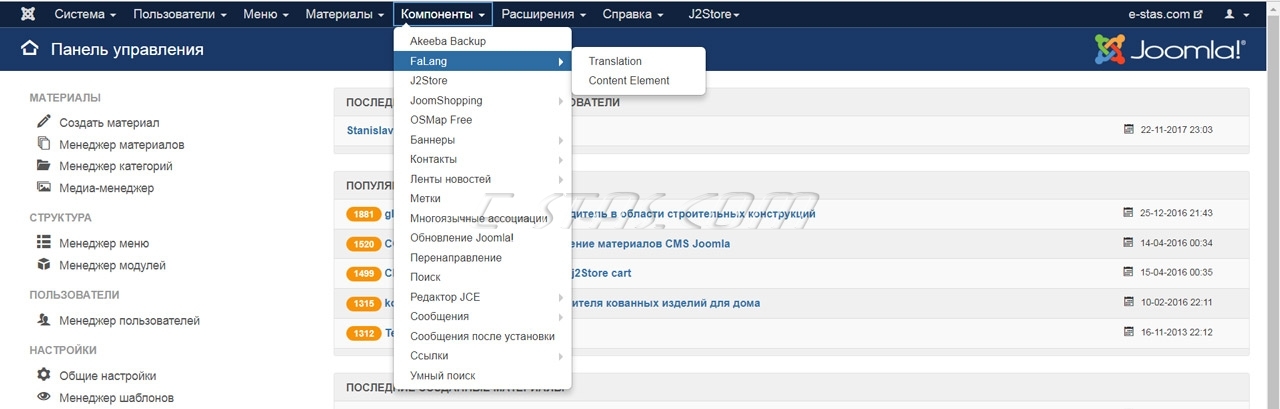Click the cube icon for Менеджер модулей

click(44, 265)
